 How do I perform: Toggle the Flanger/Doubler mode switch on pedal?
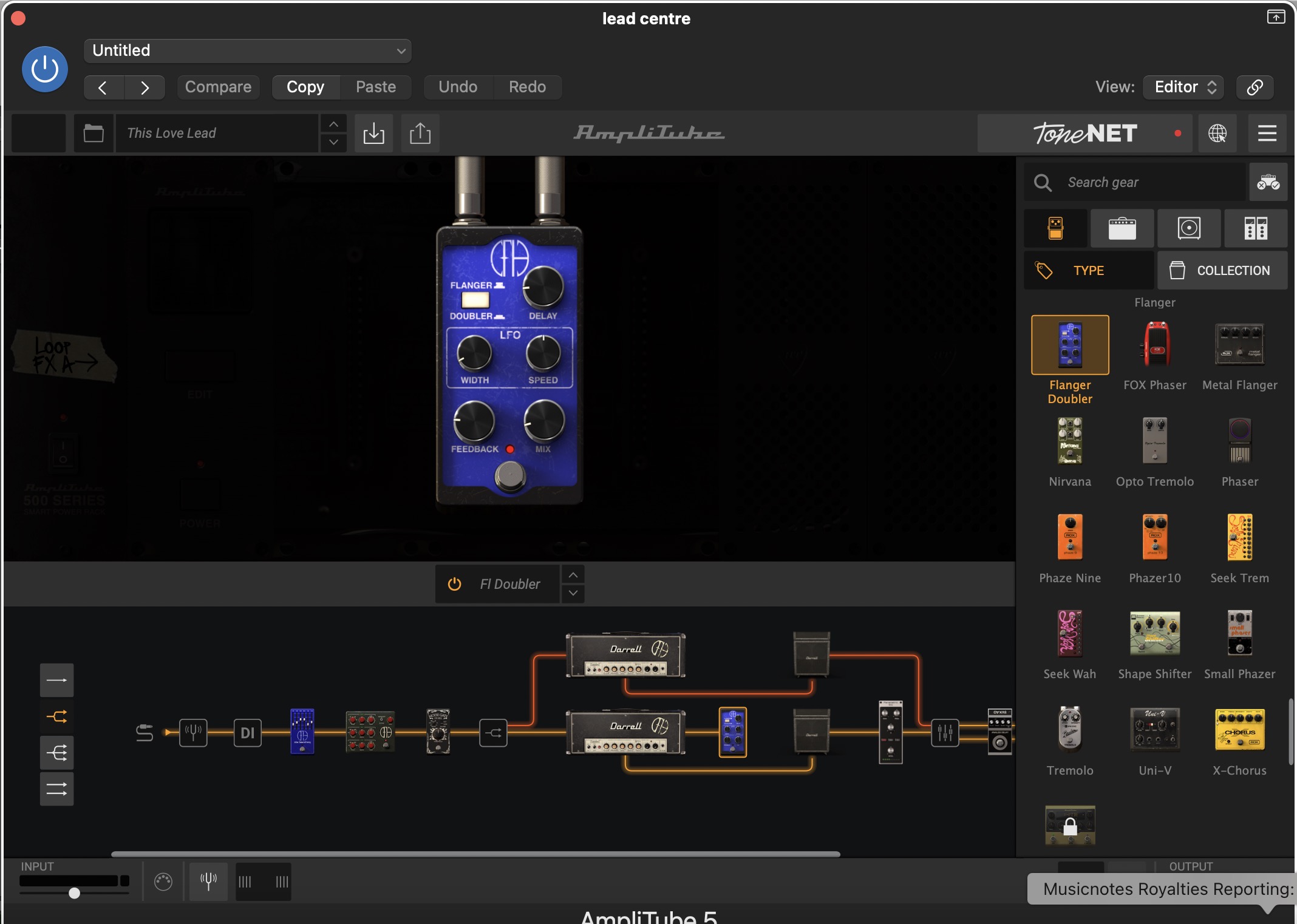[475, 300]
